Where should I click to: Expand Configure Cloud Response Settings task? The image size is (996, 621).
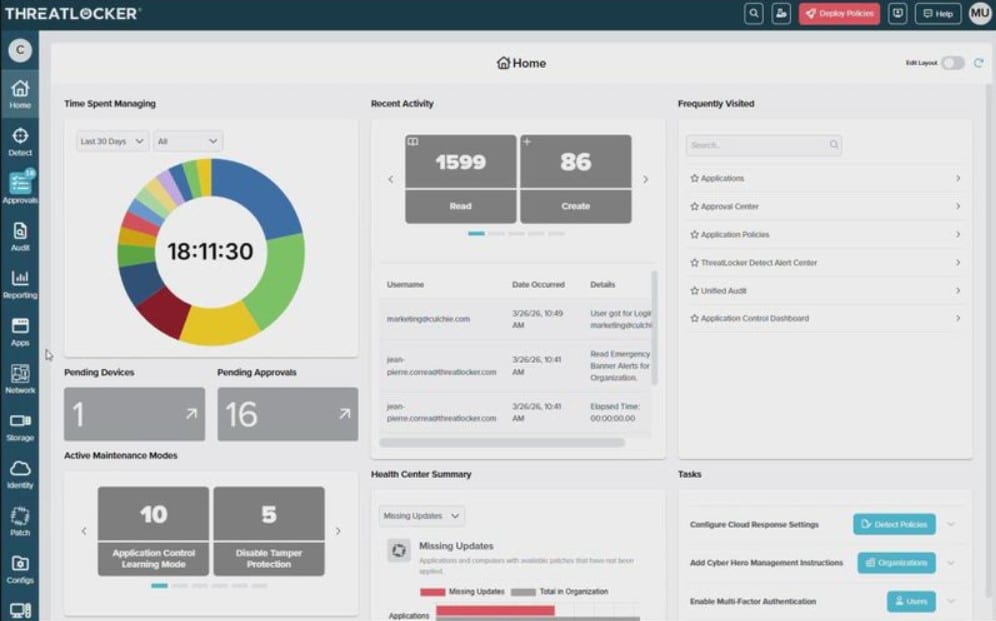(x=951, y=524)
